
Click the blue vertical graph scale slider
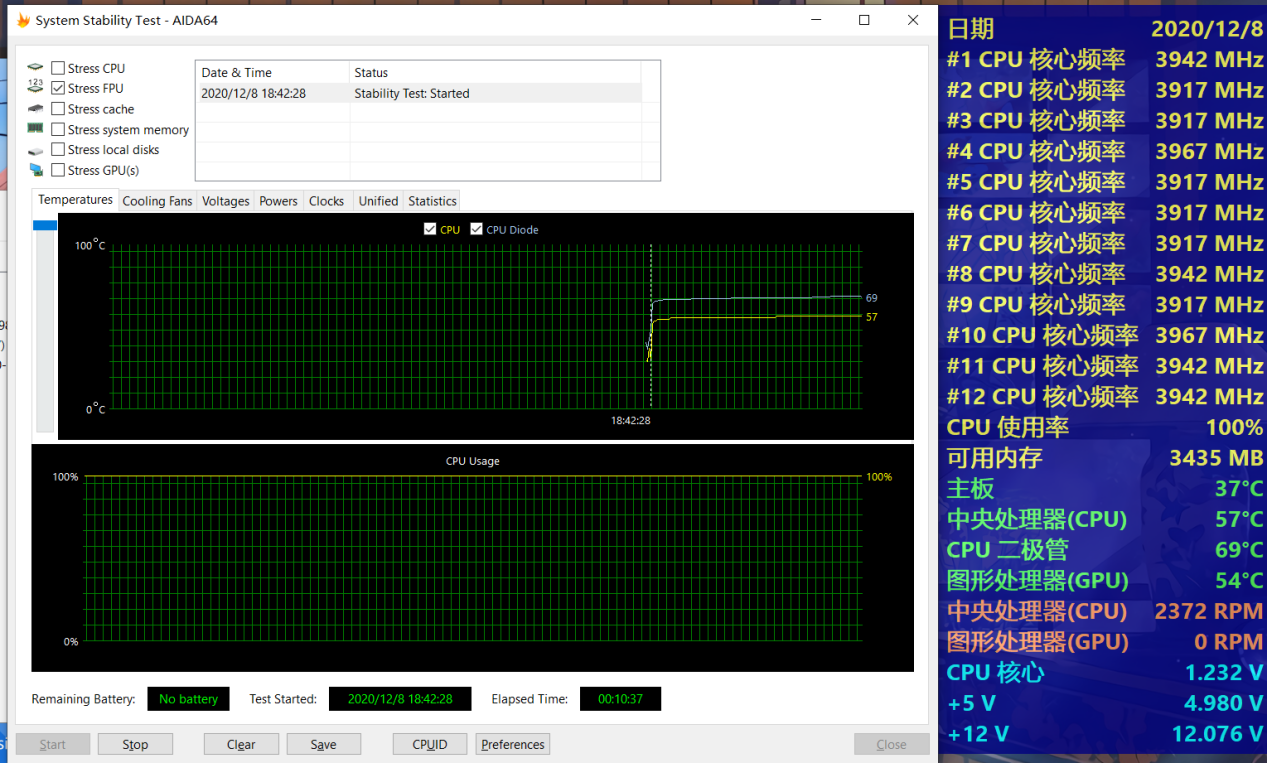(x=45, y=225)
